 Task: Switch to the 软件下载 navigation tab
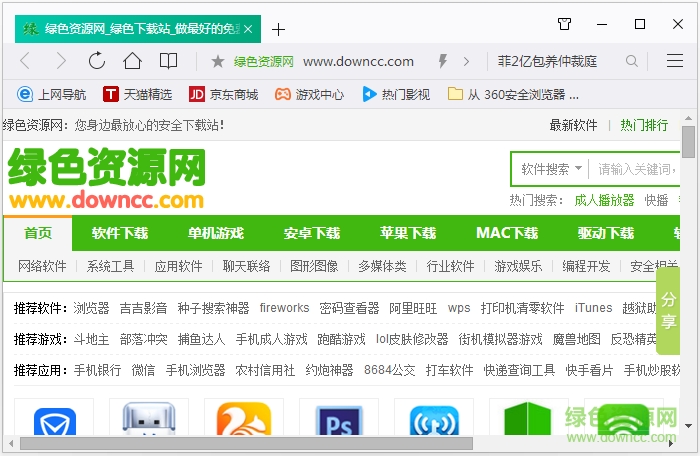coord(120,233)
